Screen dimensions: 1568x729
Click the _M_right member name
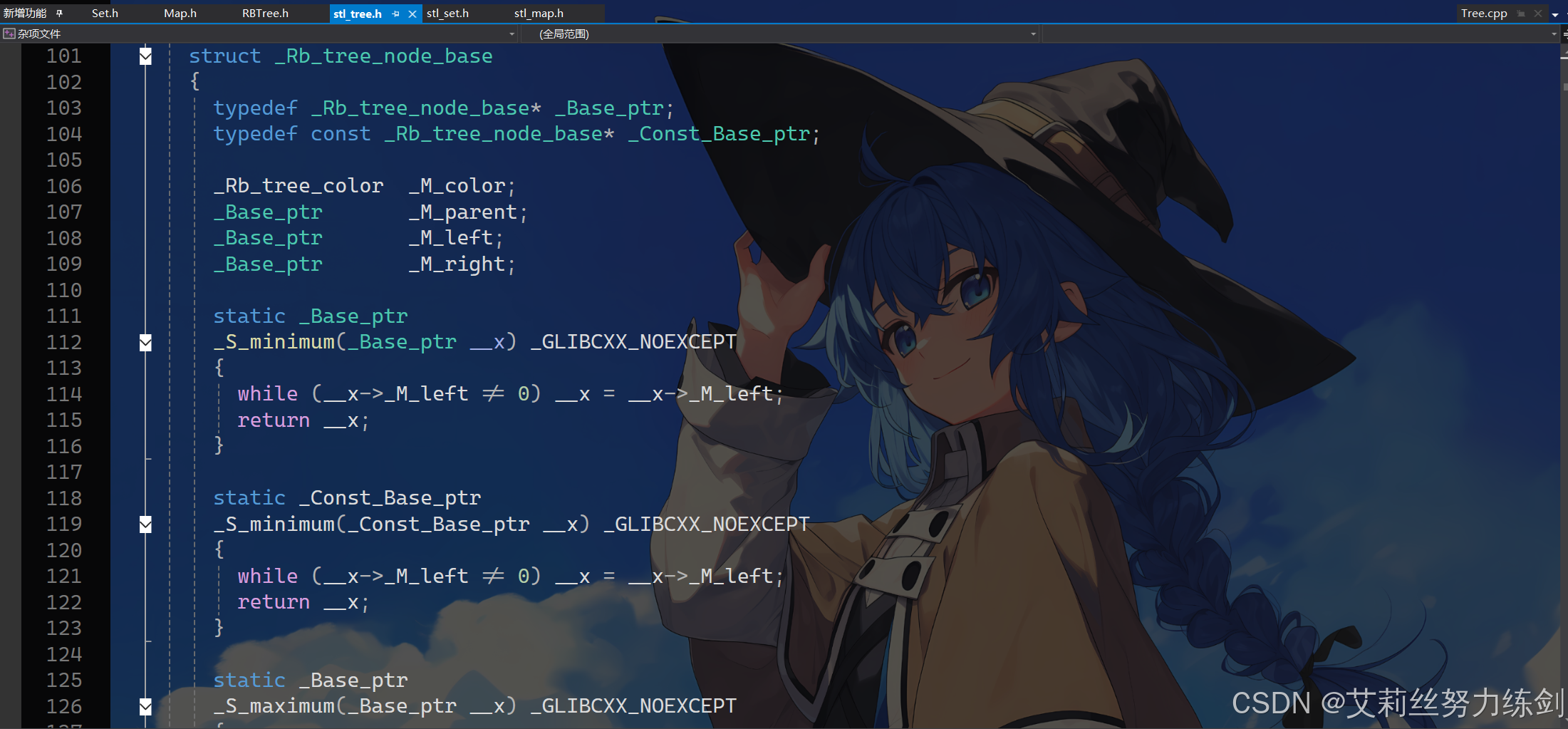[x=457, y=264]
